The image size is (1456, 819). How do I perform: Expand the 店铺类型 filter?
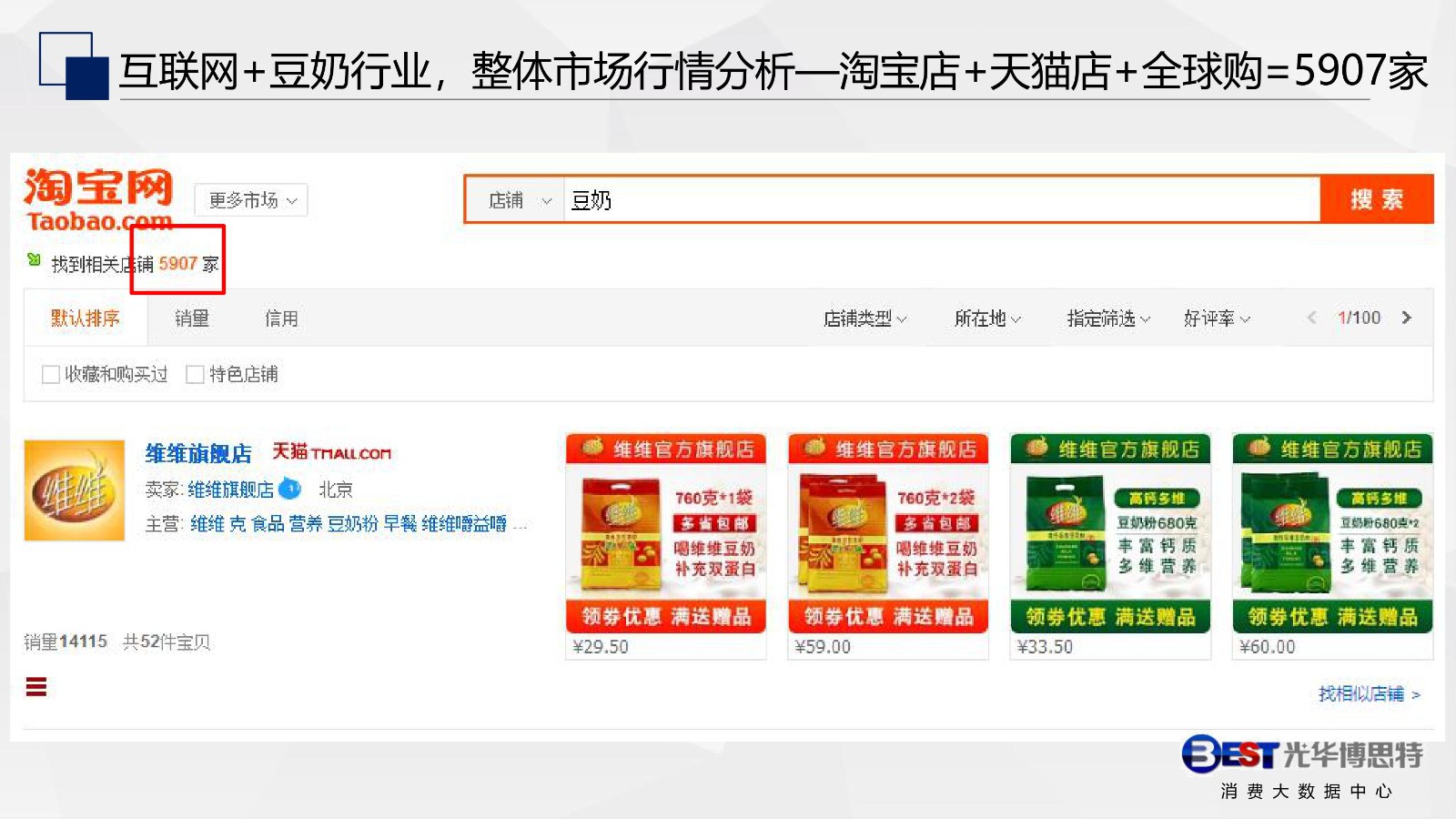click(x=864, y=318)
